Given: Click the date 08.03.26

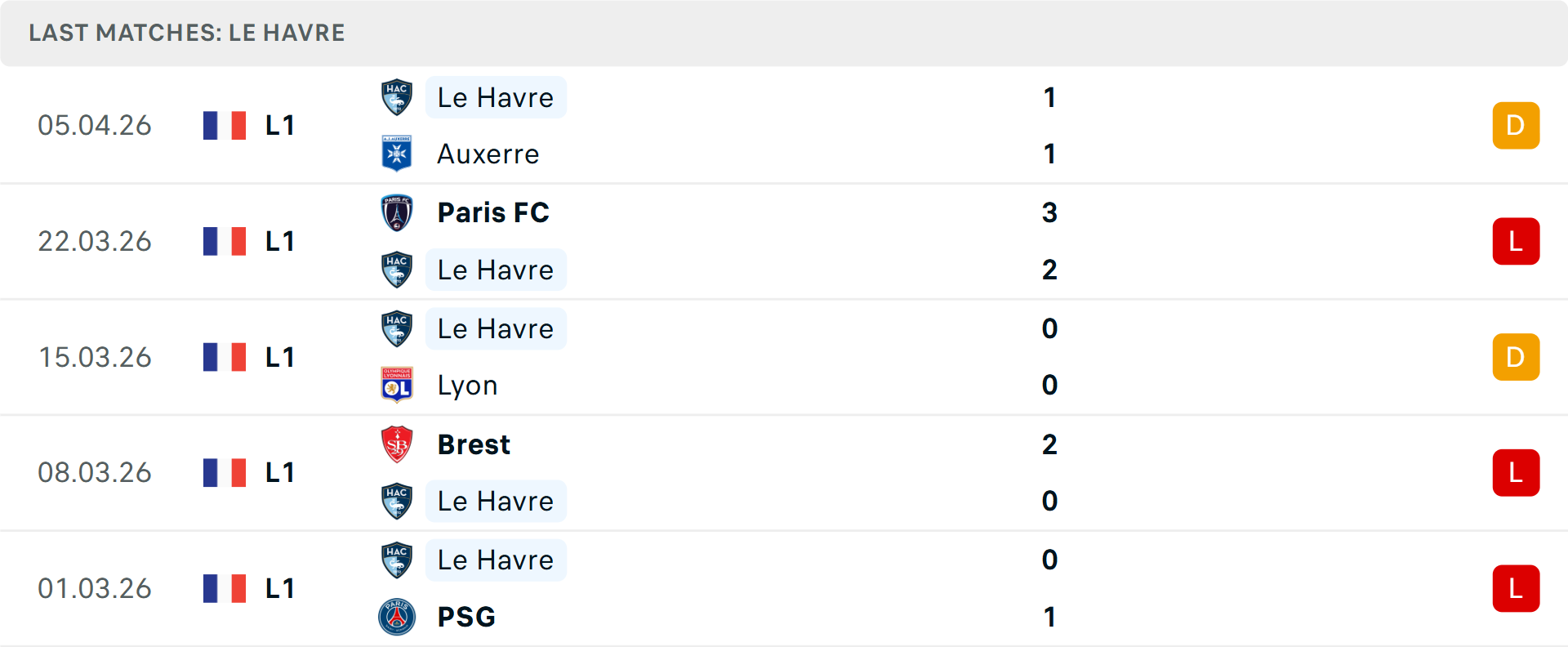Looking at the screenshot, I should tap(95, 472).
